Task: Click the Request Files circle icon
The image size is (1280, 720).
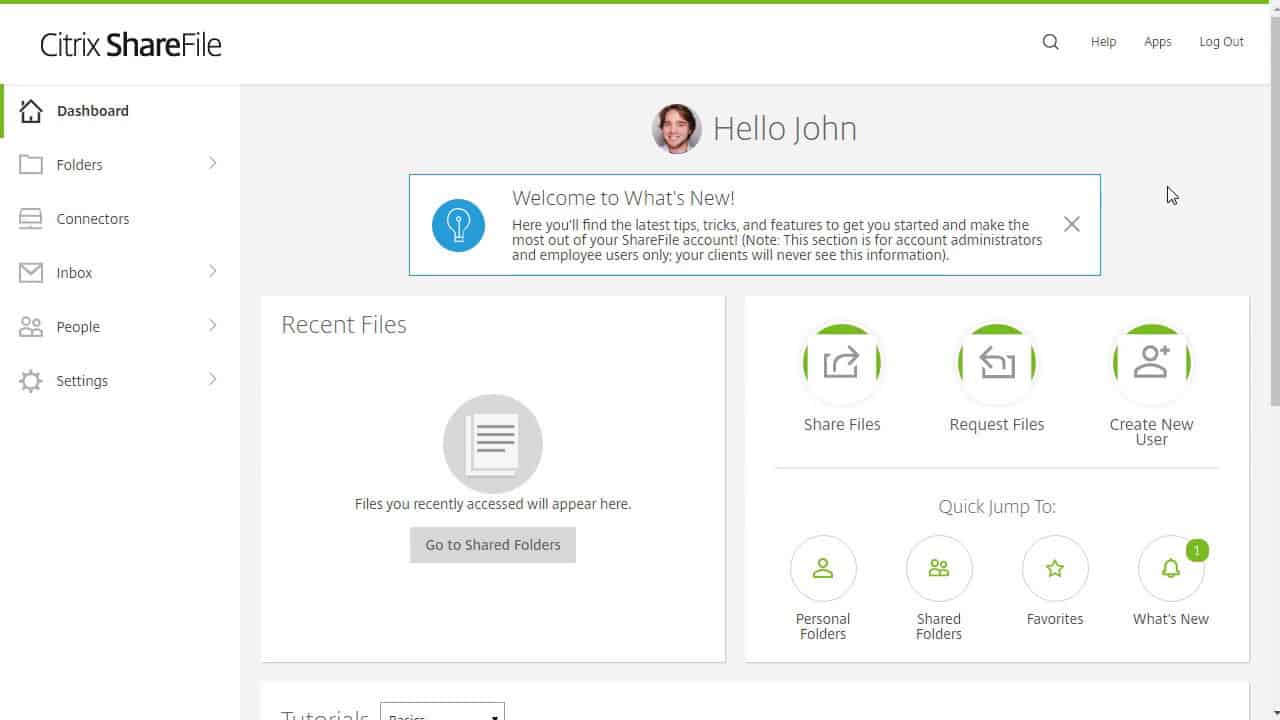Action: click(997, 363)
